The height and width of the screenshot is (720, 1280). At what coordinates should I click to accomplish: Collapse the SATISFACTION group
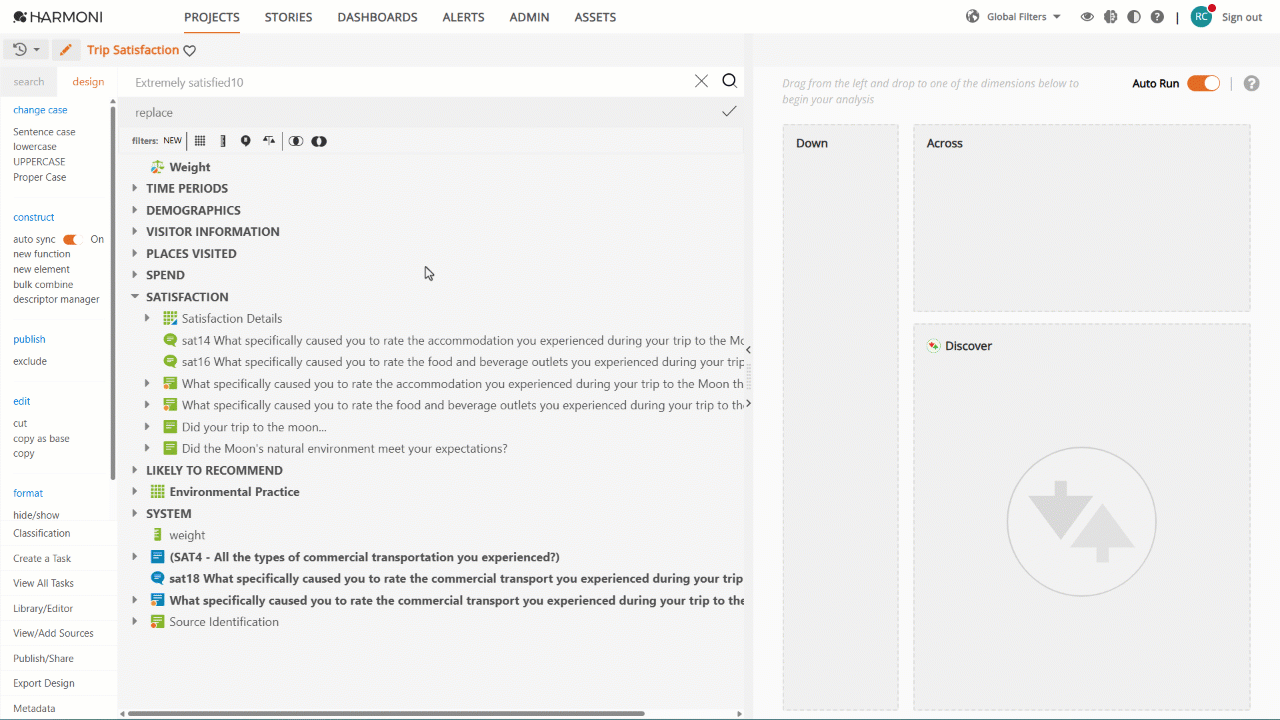point(135,297)
